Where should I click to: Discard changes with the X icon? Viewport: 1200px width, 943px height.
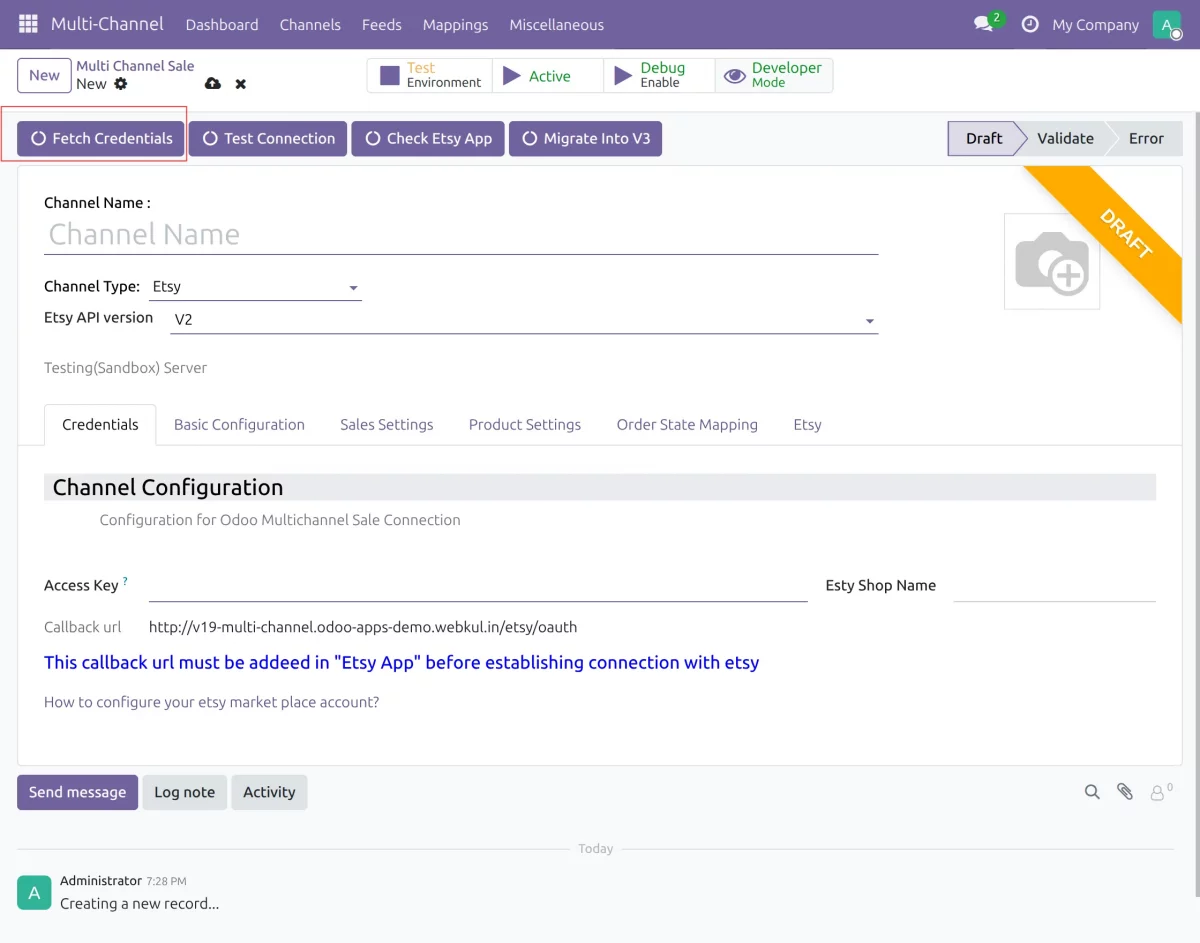tap(241, 84)
